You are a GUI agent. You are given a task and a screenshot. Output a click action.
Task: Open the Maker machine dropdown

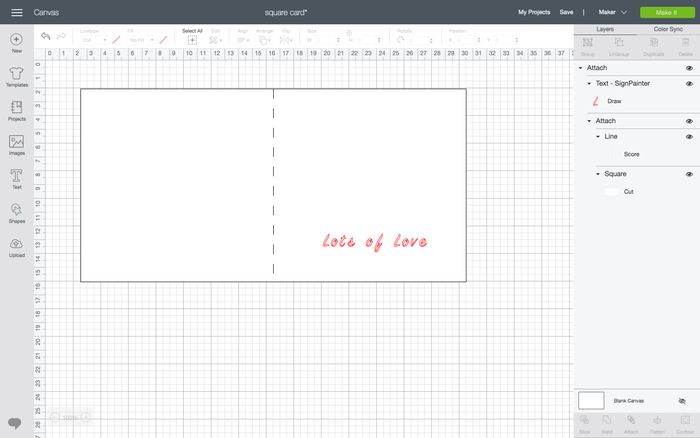pyautogui.click(x=612, y=12)
